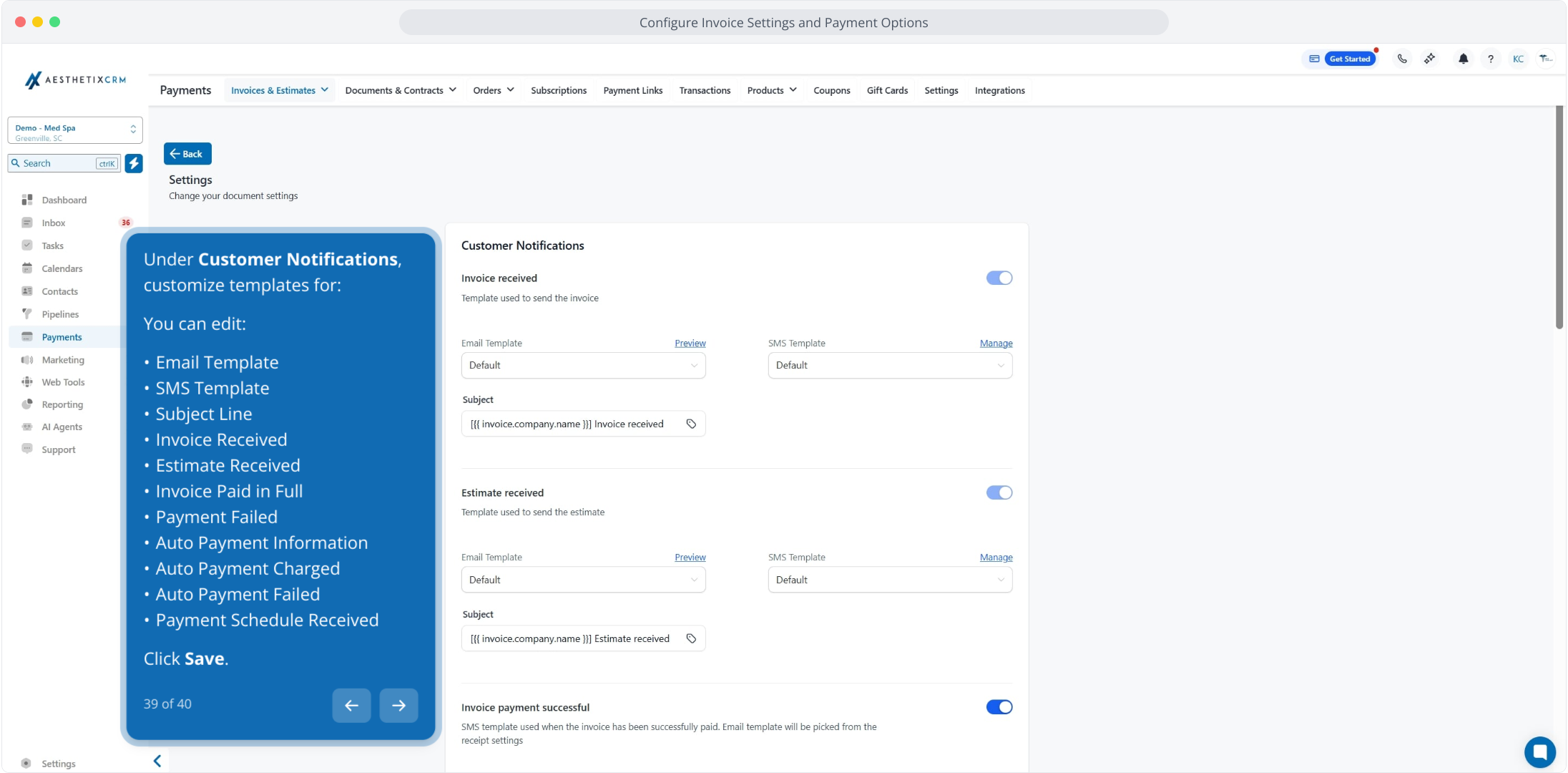Click the phone dialer icon in header

[x=1402, y=59]
